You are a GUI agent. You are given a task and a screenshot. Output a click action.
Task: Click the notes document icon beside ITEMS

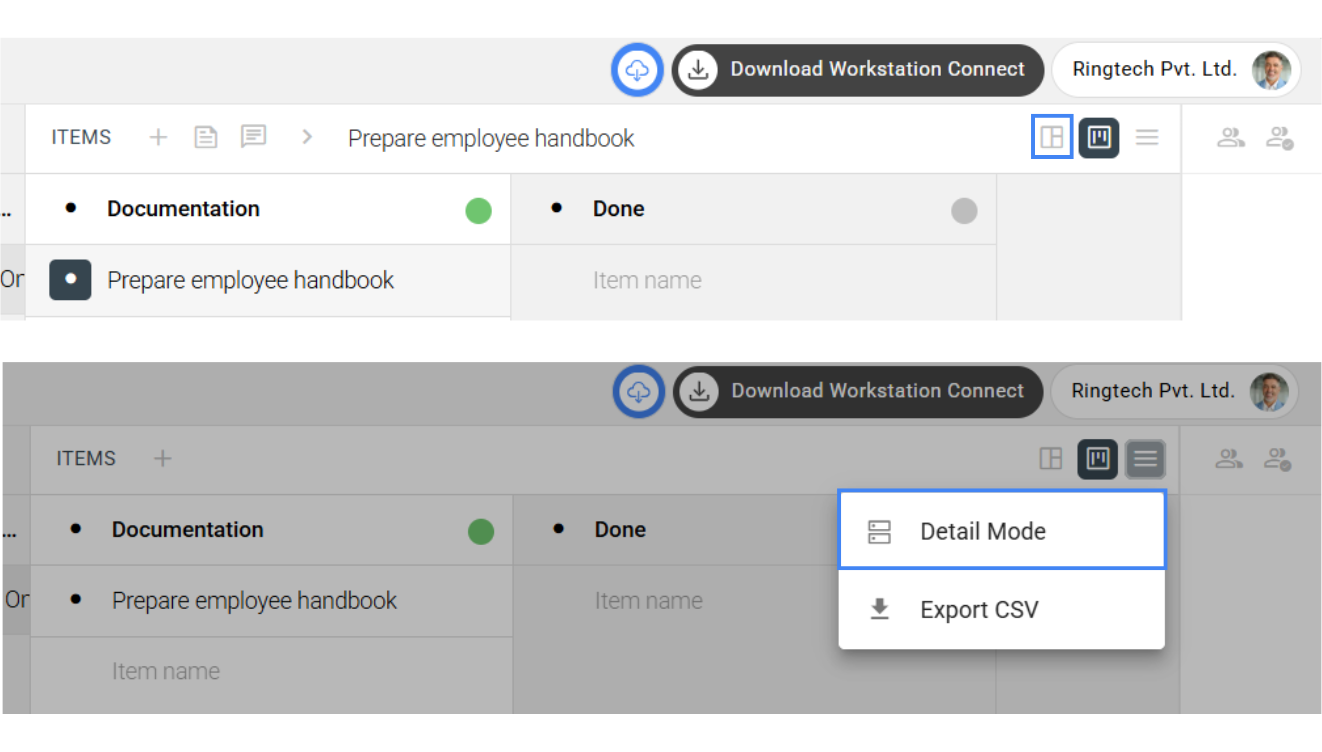(x=206, y=137)
